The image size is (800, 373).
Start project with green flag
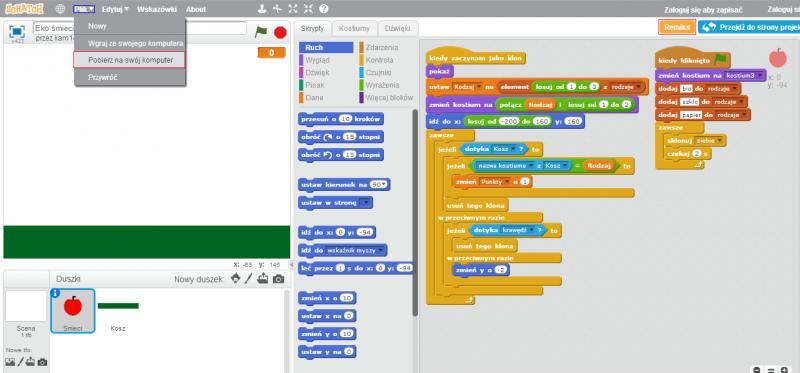click(x=261, y=32)
